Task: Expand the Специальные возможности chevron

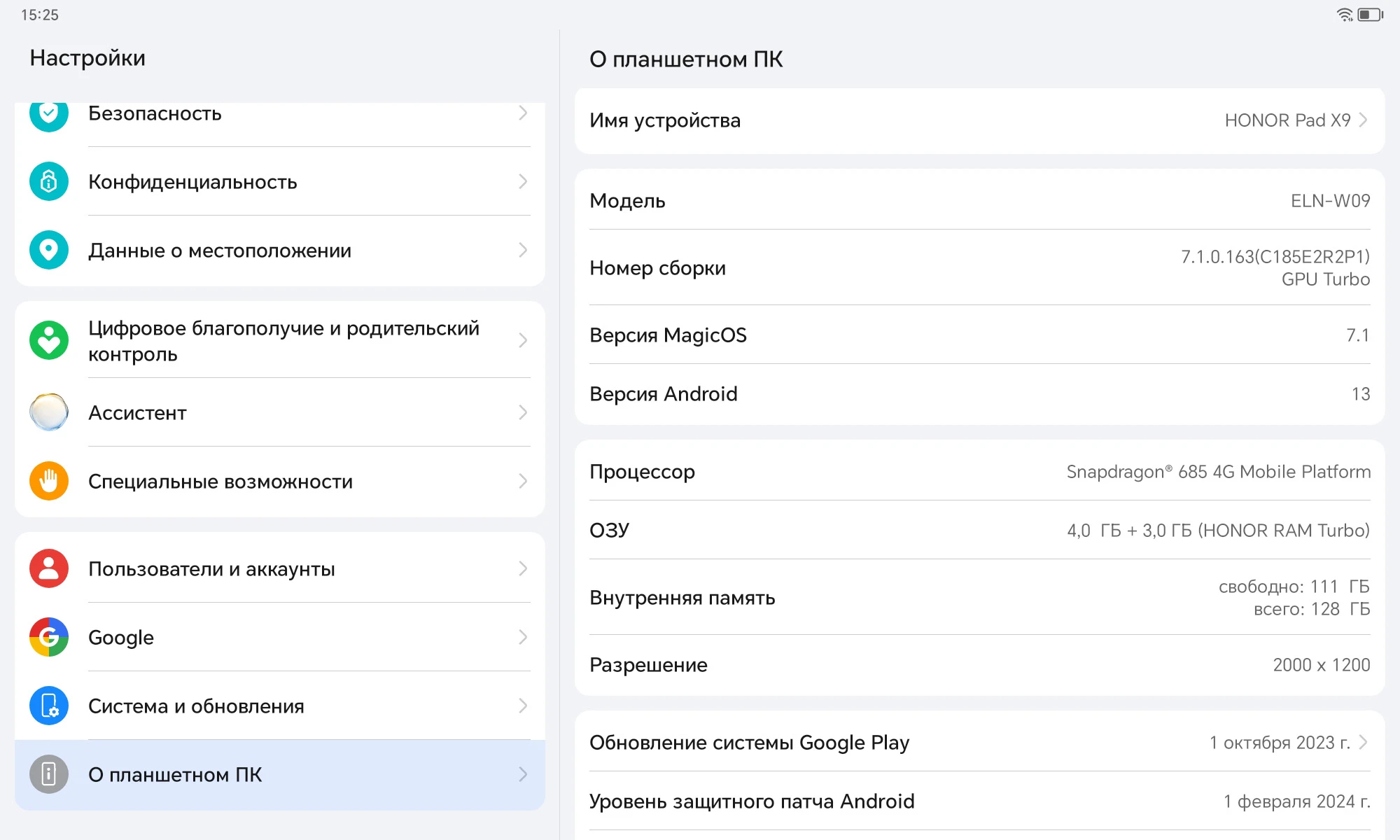Action: [x=523, y=482]
